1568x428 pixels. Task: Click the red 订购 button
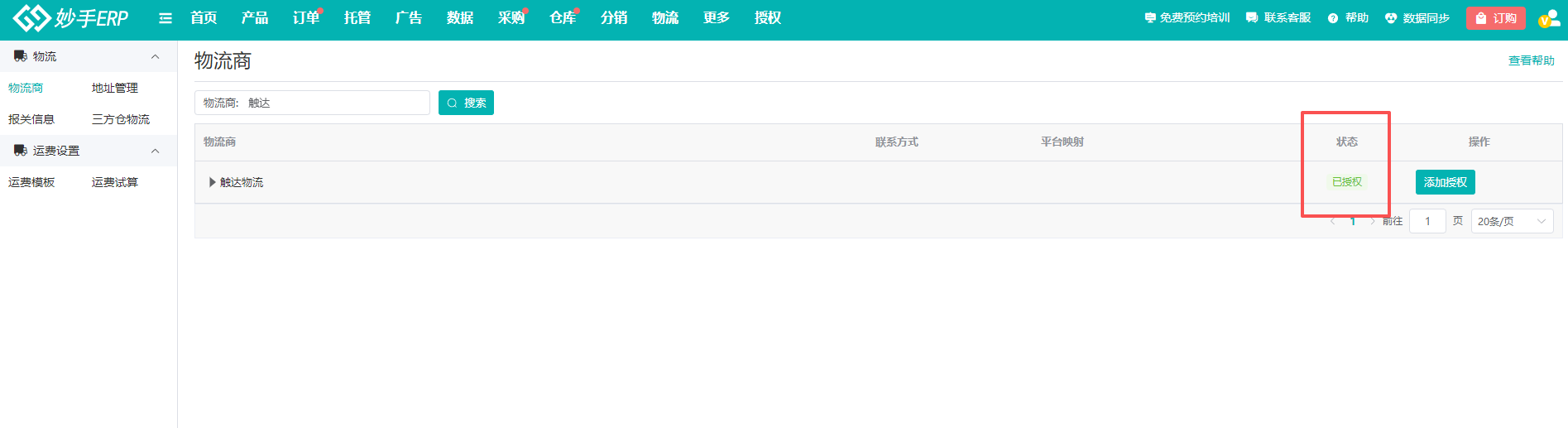click(x=1496, y=18)
